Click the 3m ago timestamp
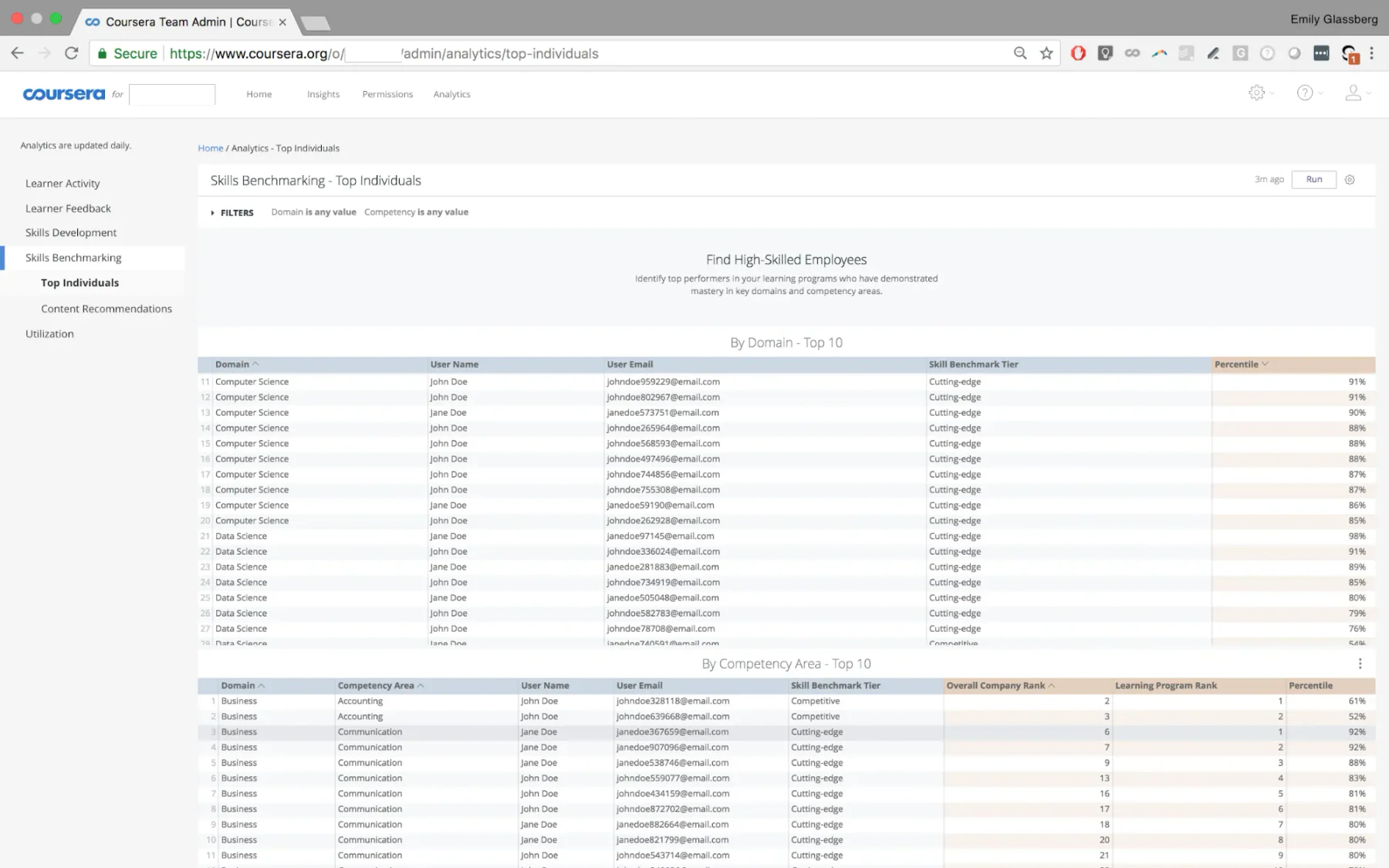 pos(1269,180)
